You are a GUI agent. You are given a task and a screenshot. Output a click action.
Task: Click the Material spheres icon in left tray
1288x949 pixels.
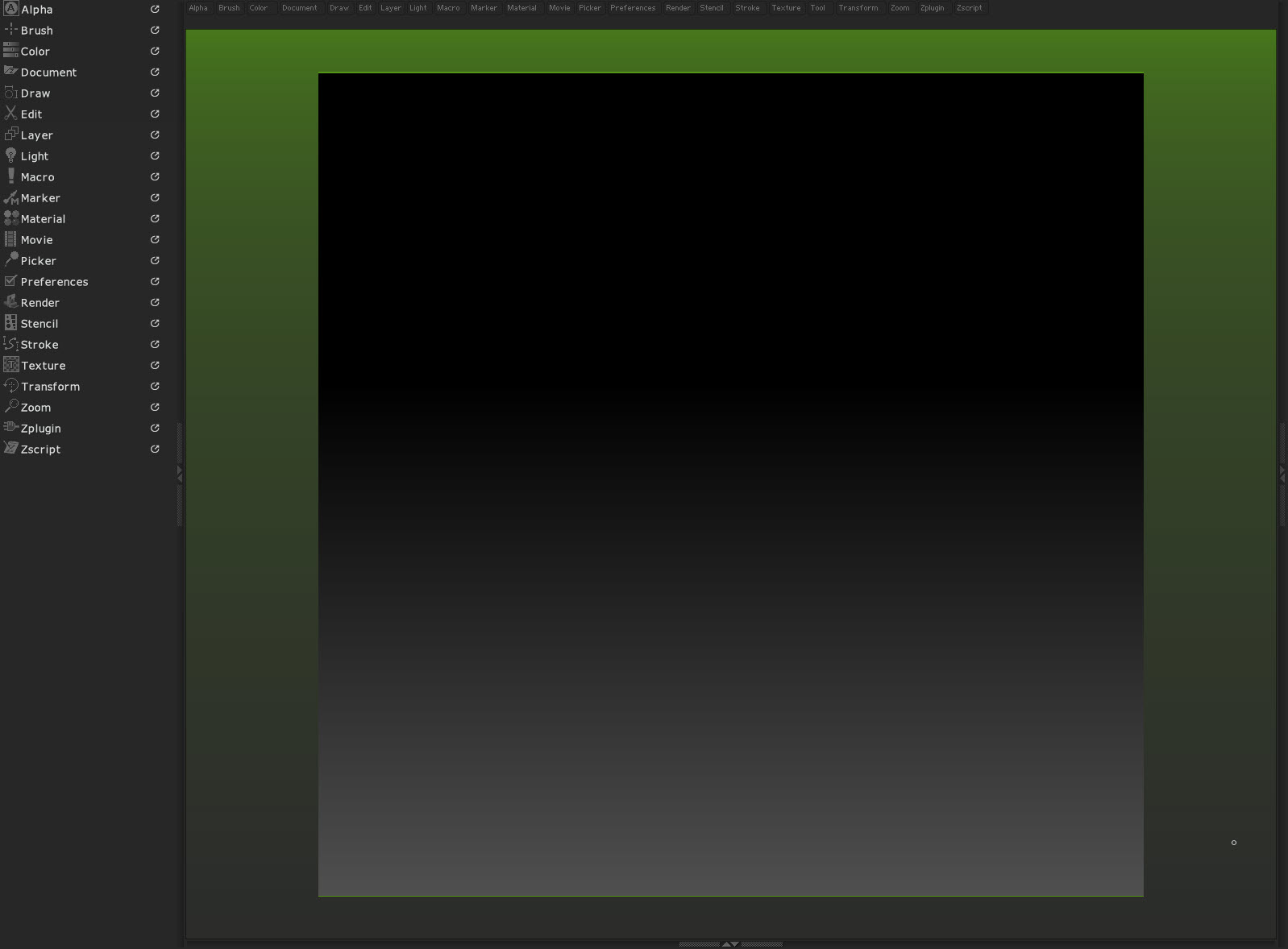click(11, 218)
